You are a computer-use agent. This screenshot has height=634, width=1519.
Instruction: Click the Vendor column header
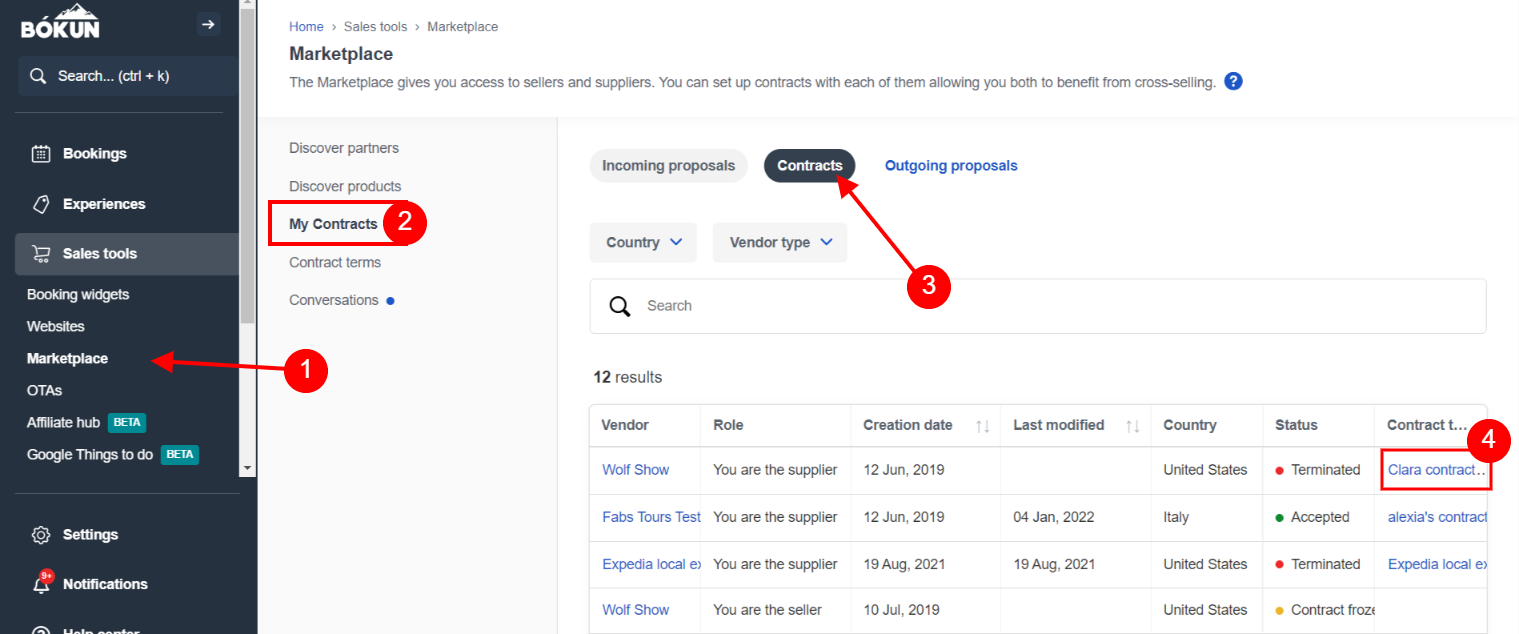point(625,425)
